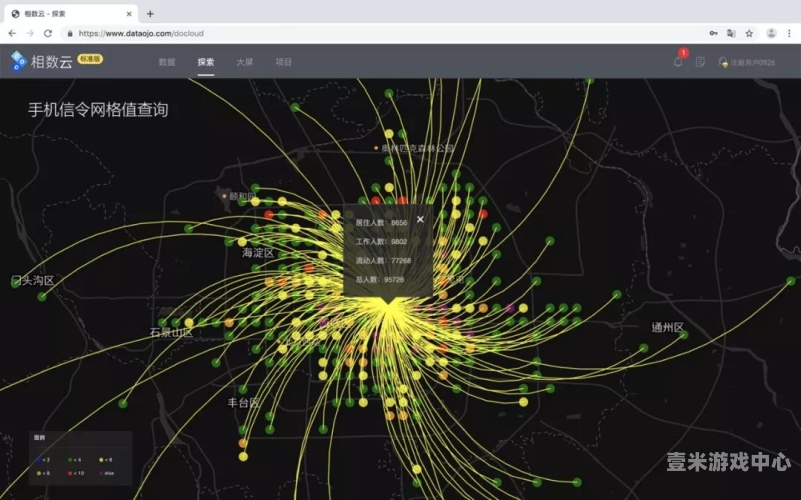The width and height of the screenshot is (801, 500).
Task: Click the purple 'else' legend swatch
Action: [x=101, y=473]
